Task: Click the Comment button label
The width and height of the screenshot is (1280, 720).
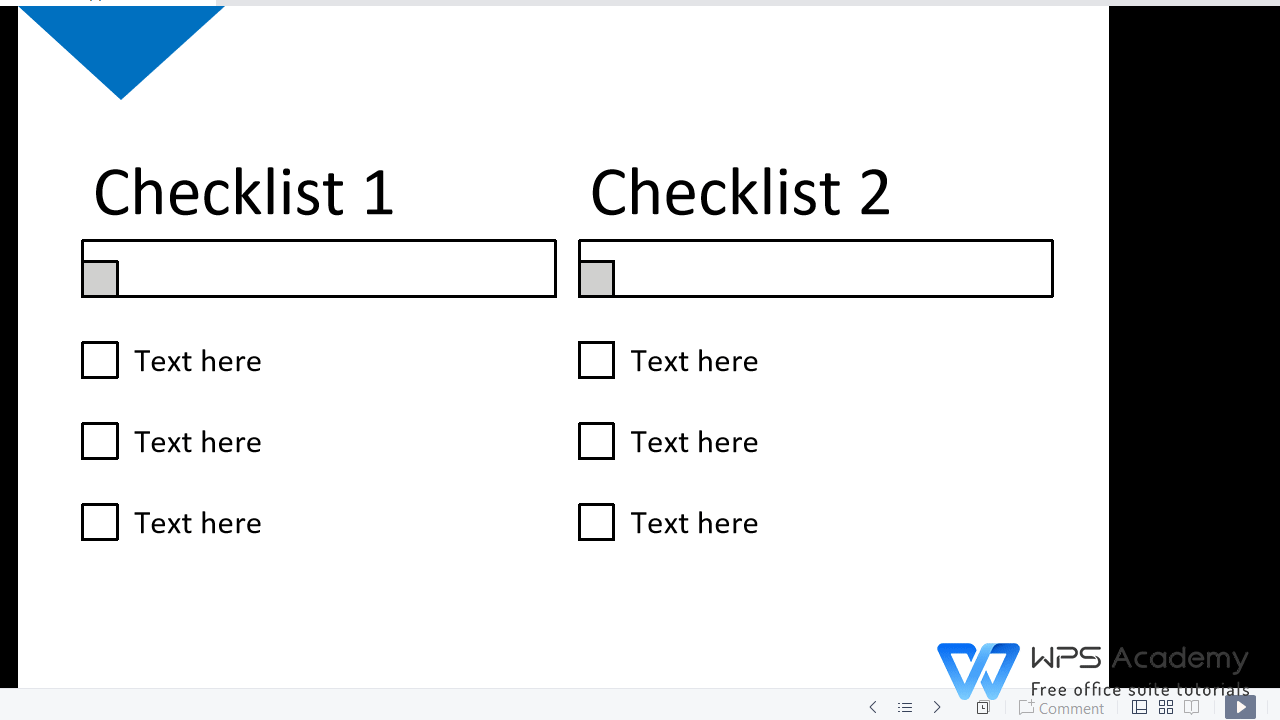Action: pos(1071,708)
